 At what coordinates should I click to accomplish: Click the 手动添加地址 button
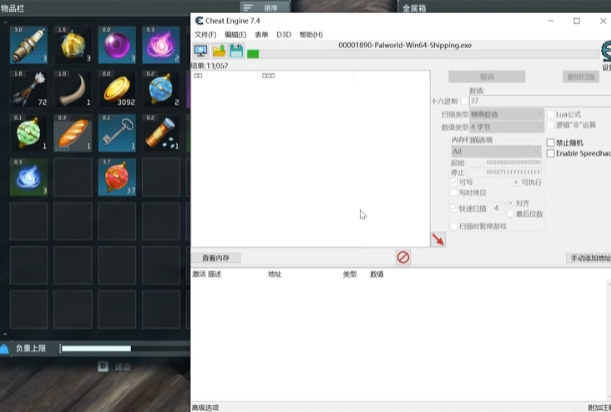(589, 258)
